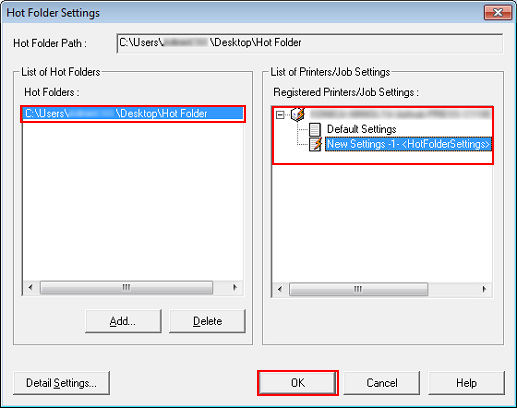The height and width of the screenshot is (408, 517).
Task: Select the Desktop\Hot Folder list entry
Action: point(133,114)
